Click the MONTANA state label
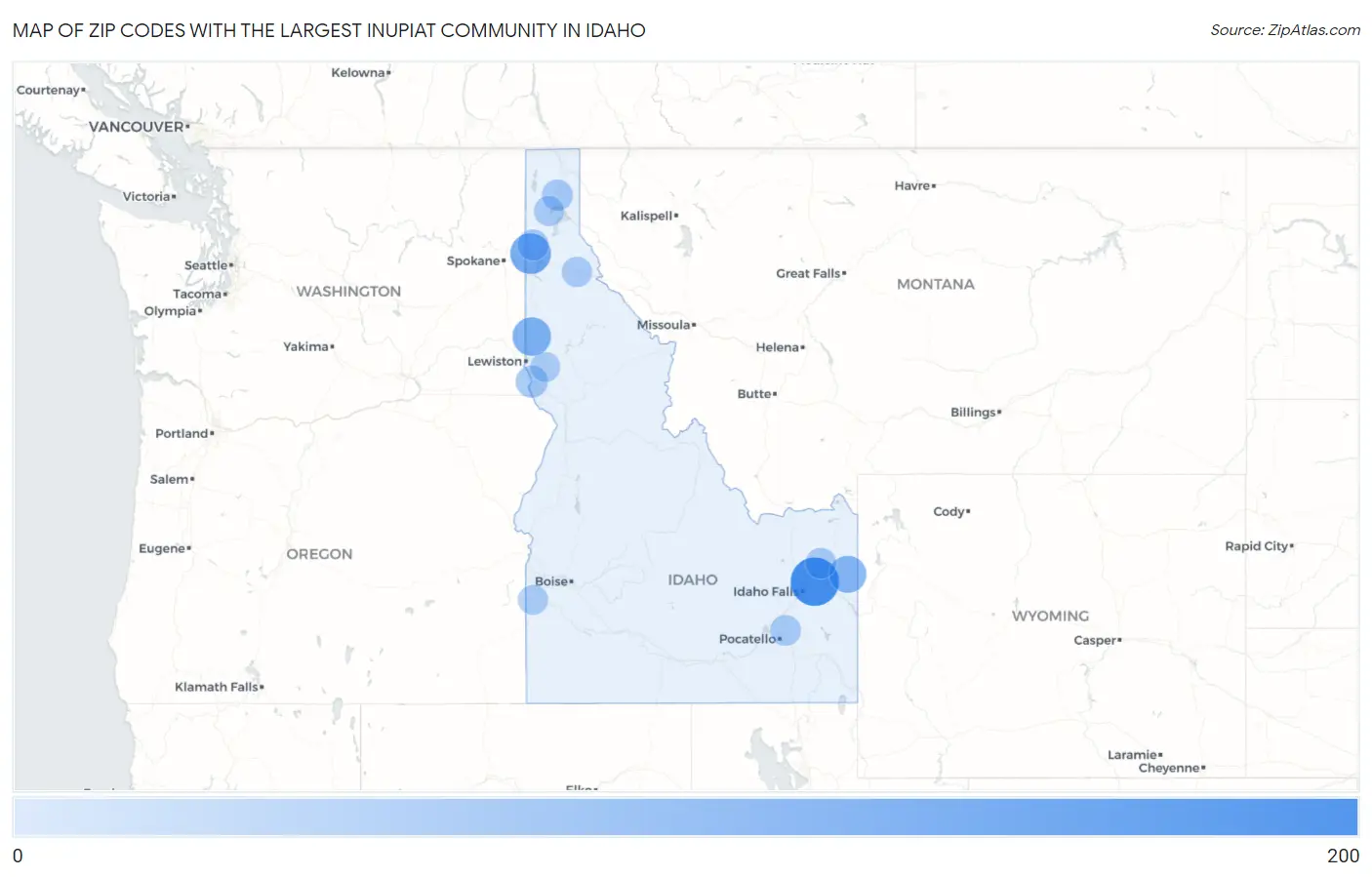 coord(936,284)
